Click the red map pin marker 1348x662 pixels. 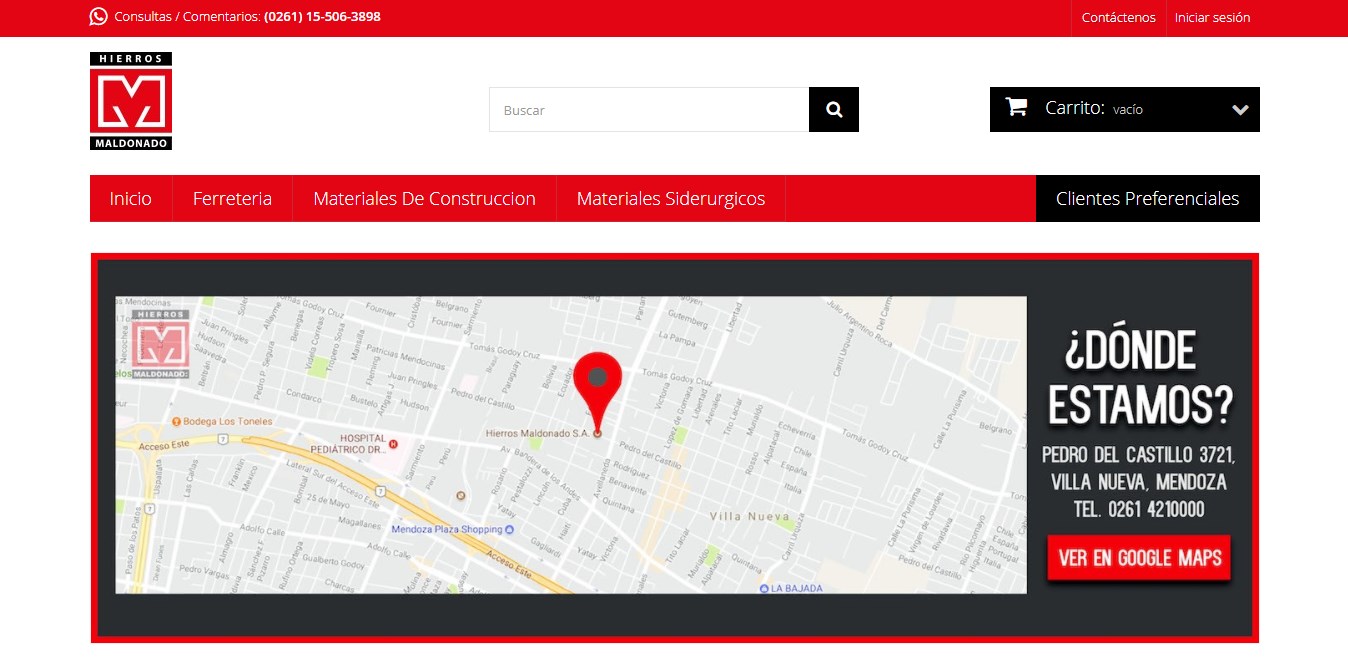(x=597, y=393)
